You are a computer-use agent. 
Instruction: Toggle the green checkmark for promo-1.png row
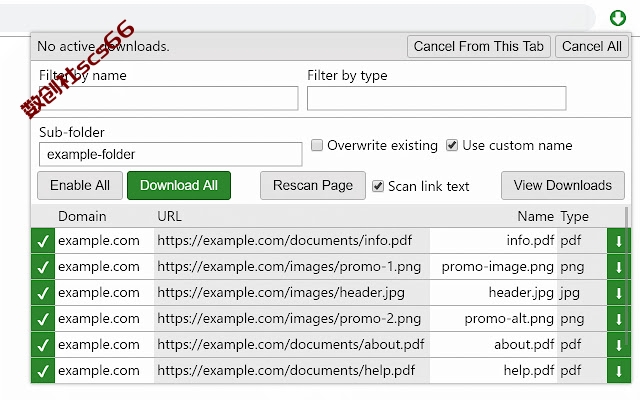(x=43, y=267)
